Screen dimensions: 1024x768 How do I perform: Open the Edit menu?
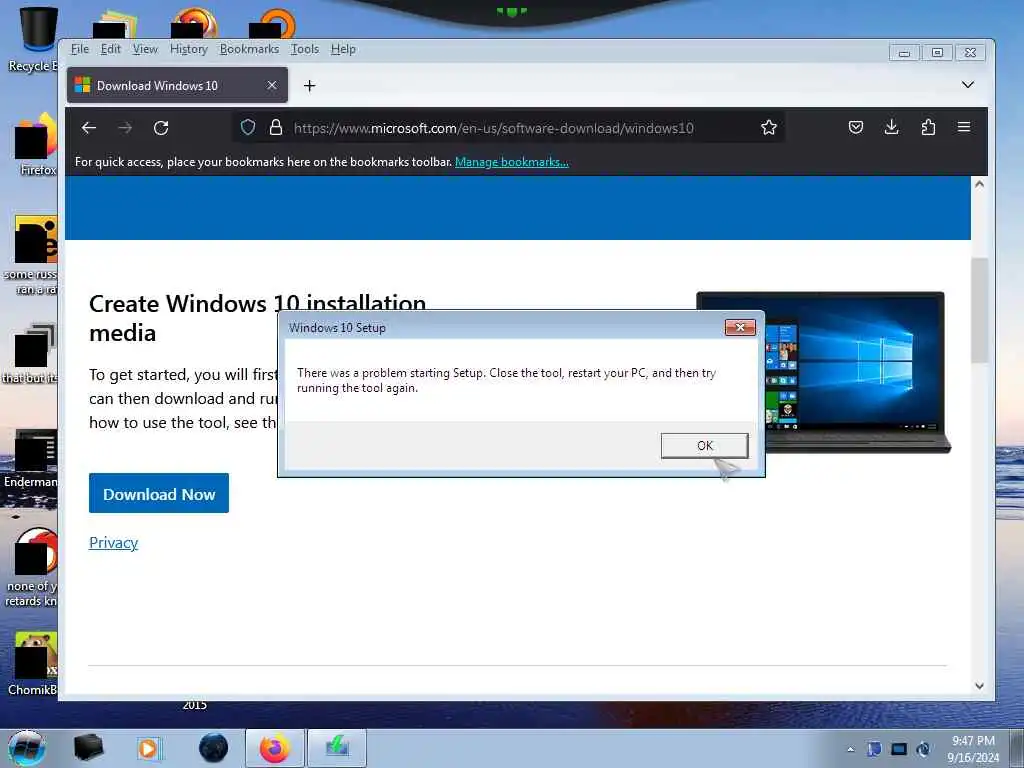click(x=110, y=49)
